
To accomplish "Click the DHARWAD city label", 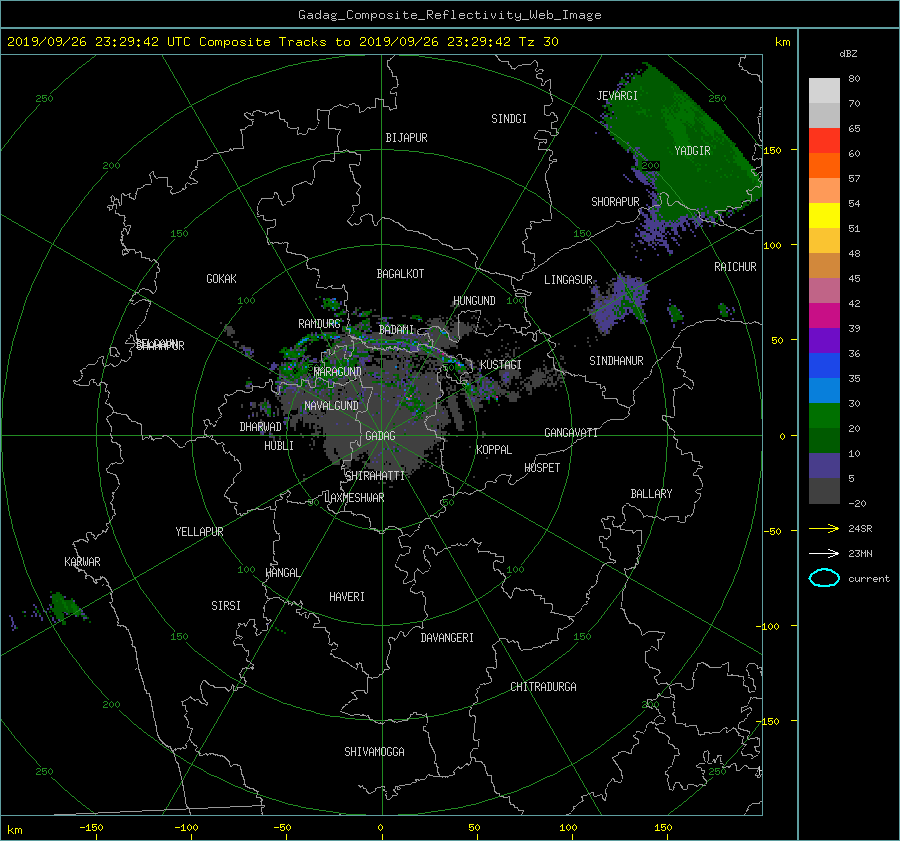I will [x=260, y=427].
